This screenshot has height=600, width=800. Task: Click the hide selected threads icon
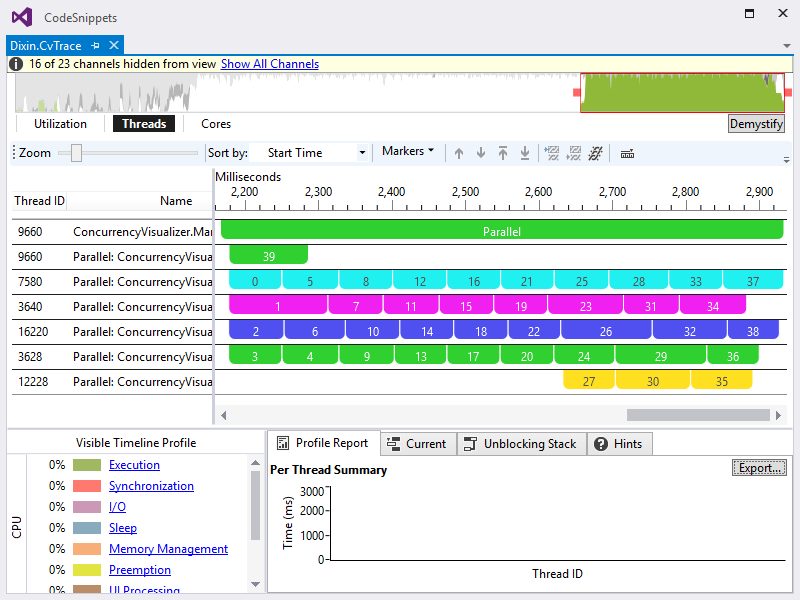pos(552,153)
